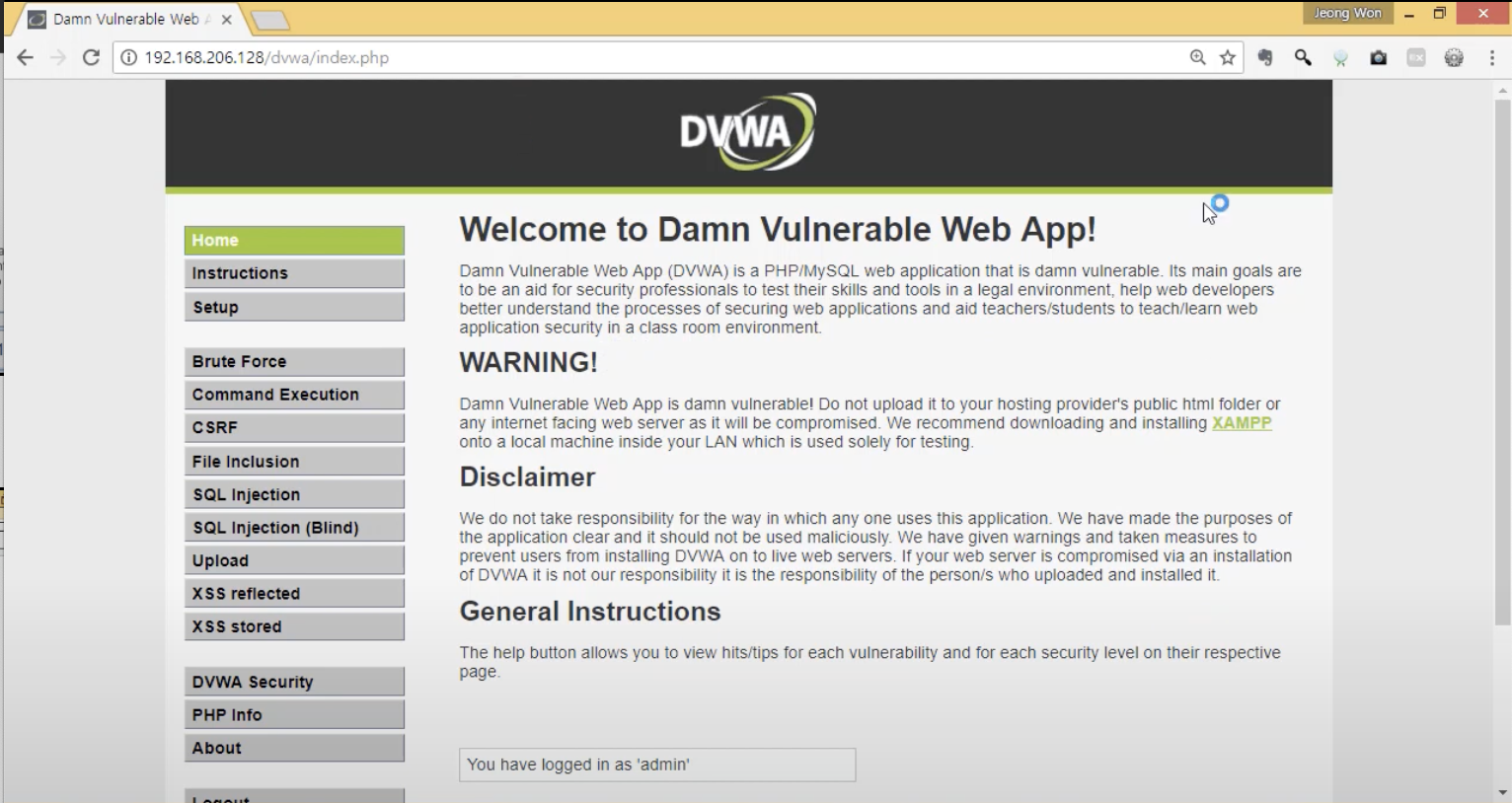This screenshot has width=1512, height=803.
Task: Bookmark this page with the star icon
Action: pyautogui.click(x=1228, y=57)
